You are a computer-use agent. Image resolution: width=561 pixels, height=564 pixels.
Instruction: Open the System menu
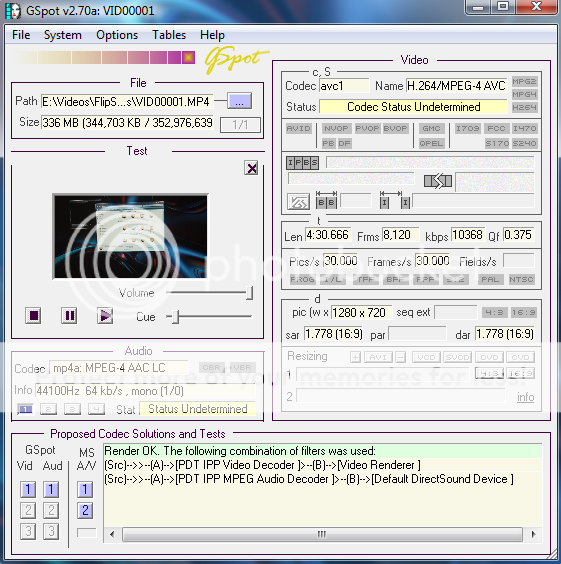[63, 35]
